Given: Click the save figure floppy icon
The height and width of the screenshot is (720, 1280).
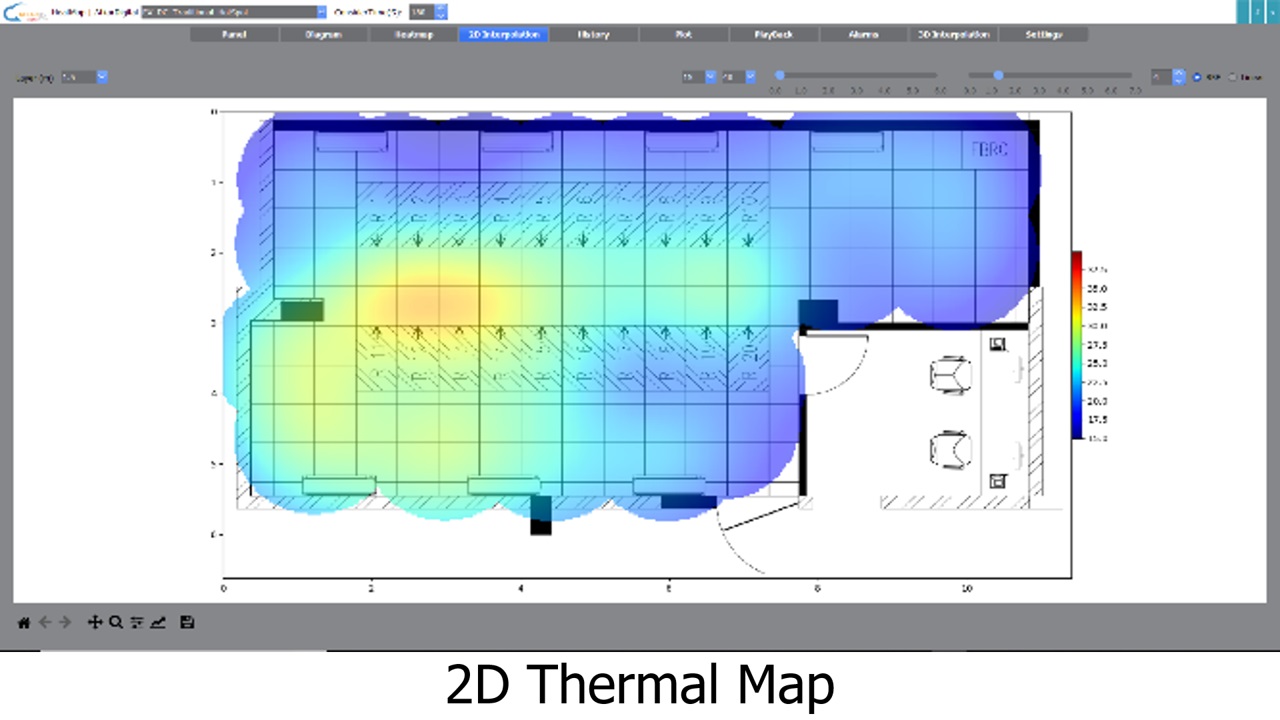Looking at the screenshot, I should pos(187,622).
